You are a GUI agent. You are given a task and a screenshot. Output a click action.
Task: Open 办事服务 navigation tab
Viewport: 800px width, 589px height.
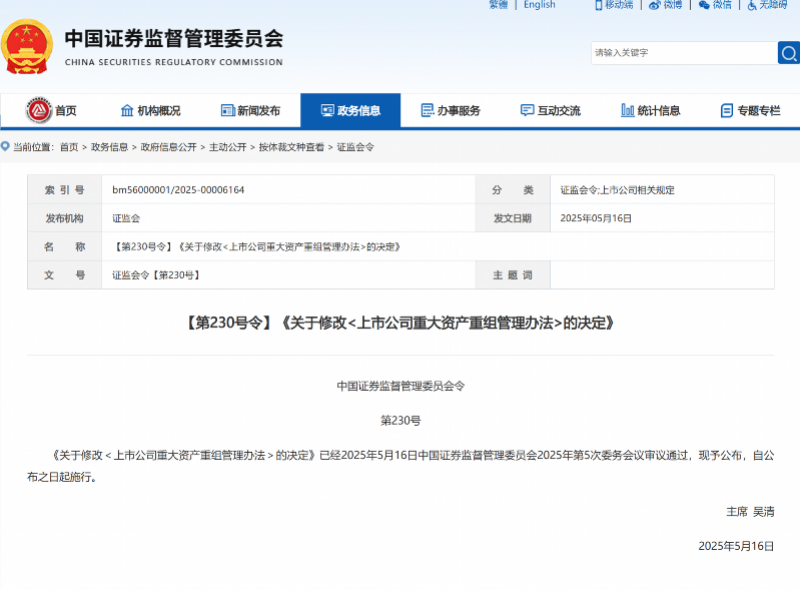coord(450,111)
